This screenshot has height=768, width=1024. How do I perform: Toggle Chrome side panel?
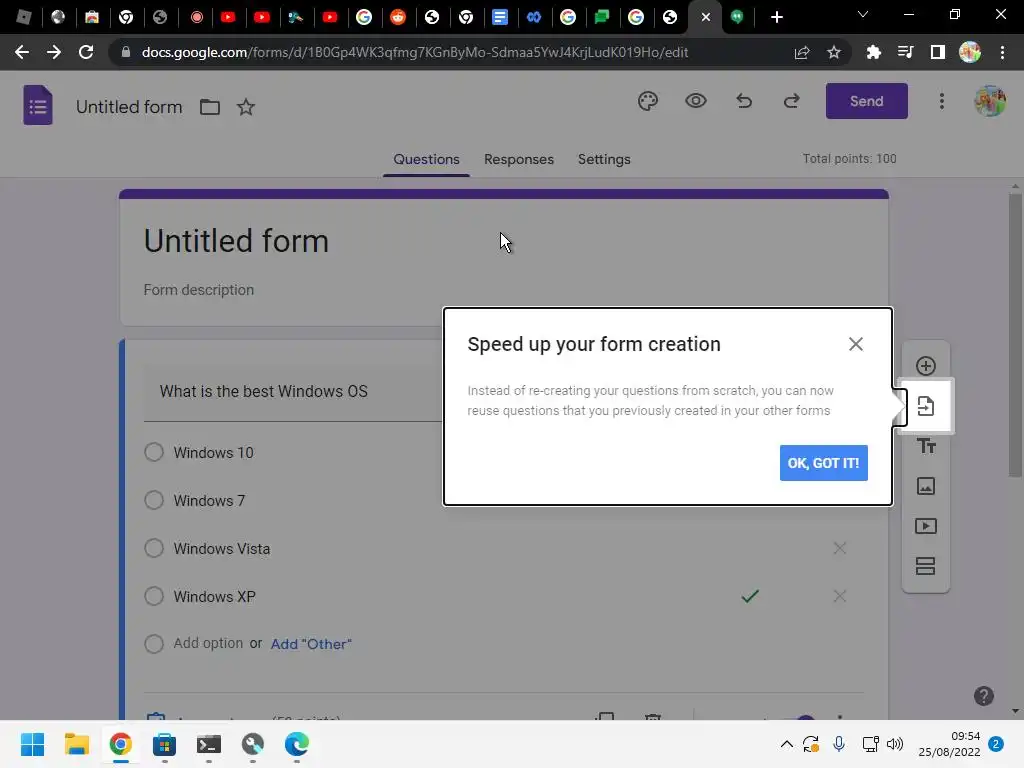click(x=937, y=52)
